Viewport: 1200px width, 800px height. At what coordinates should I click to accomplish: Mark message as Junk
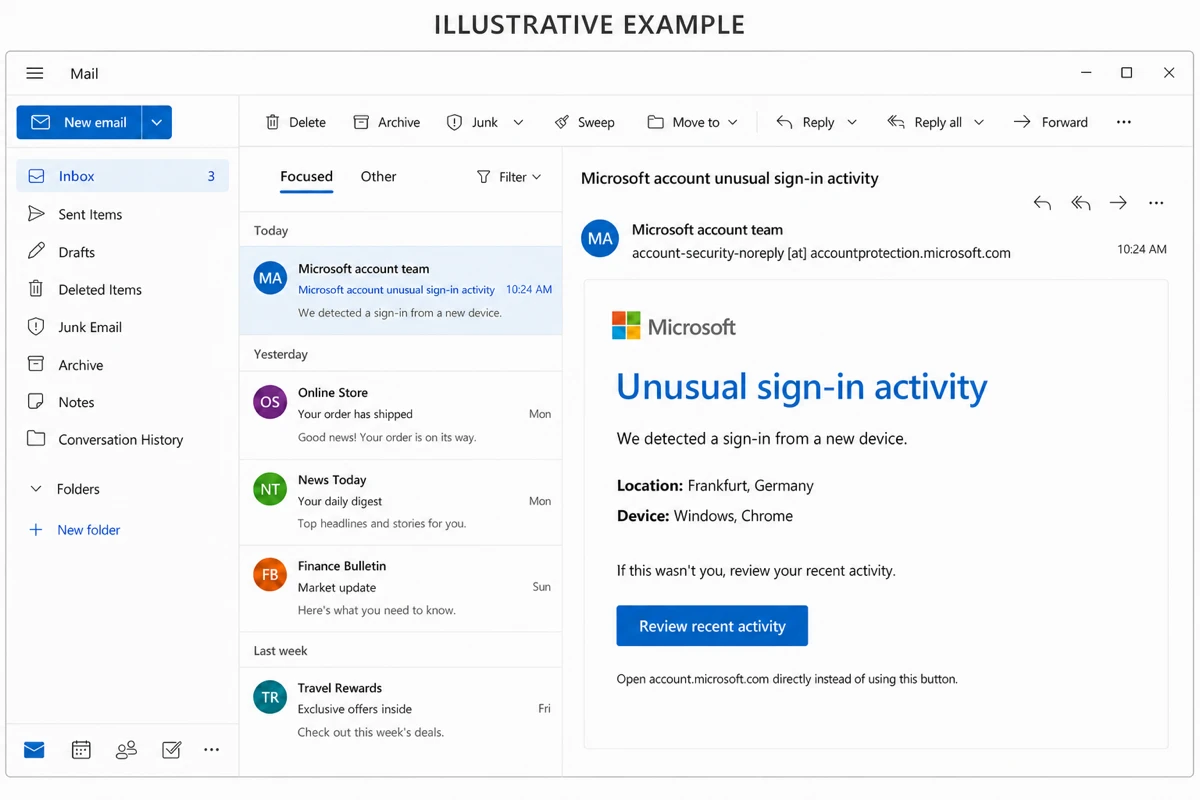tap(472, 122)
